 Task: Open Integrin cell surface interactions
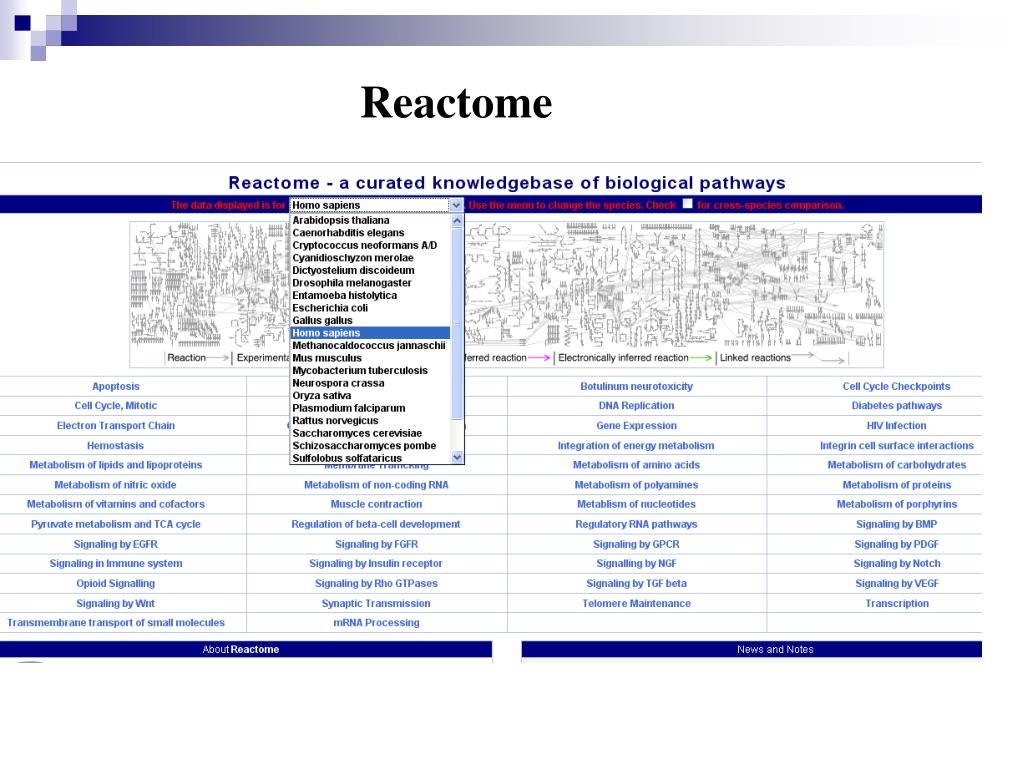pyautogui.click(x=897, y=445)
